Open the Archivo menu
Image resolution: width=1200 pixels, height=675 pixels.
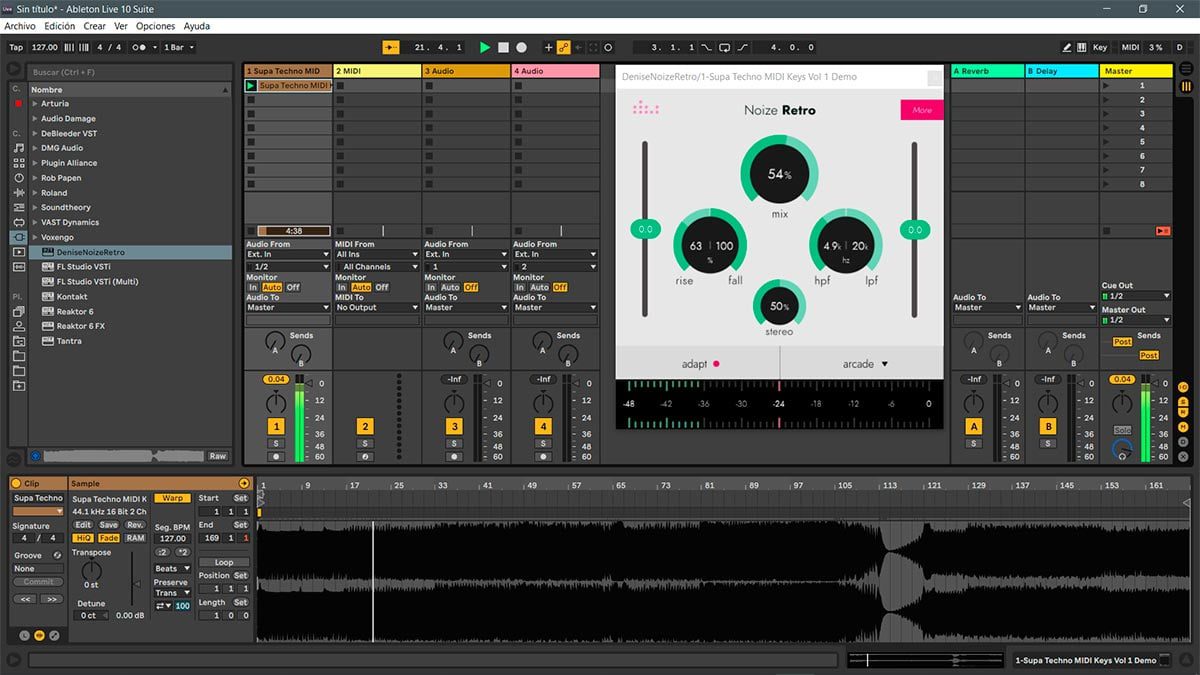20,26
